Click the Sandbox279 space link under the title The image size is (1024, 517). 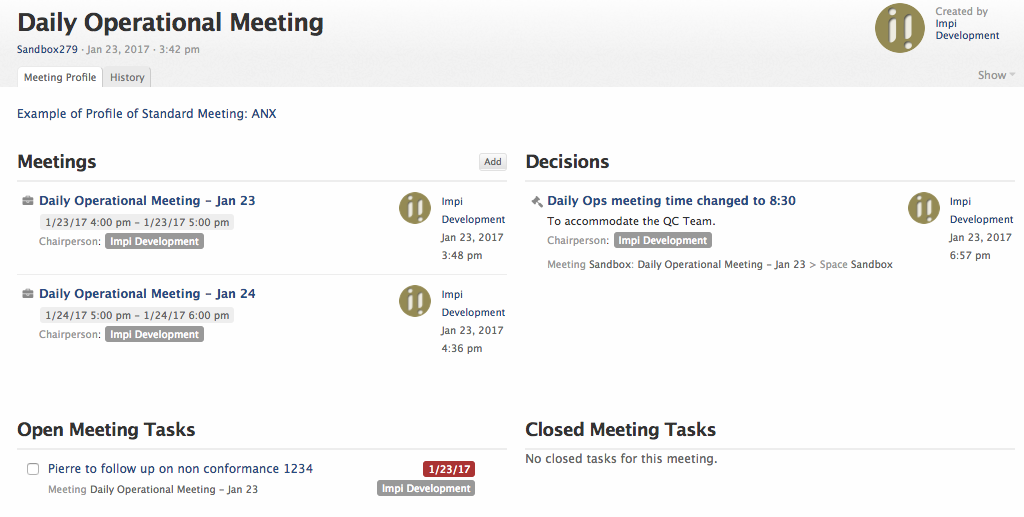click(x=47, y=49)
